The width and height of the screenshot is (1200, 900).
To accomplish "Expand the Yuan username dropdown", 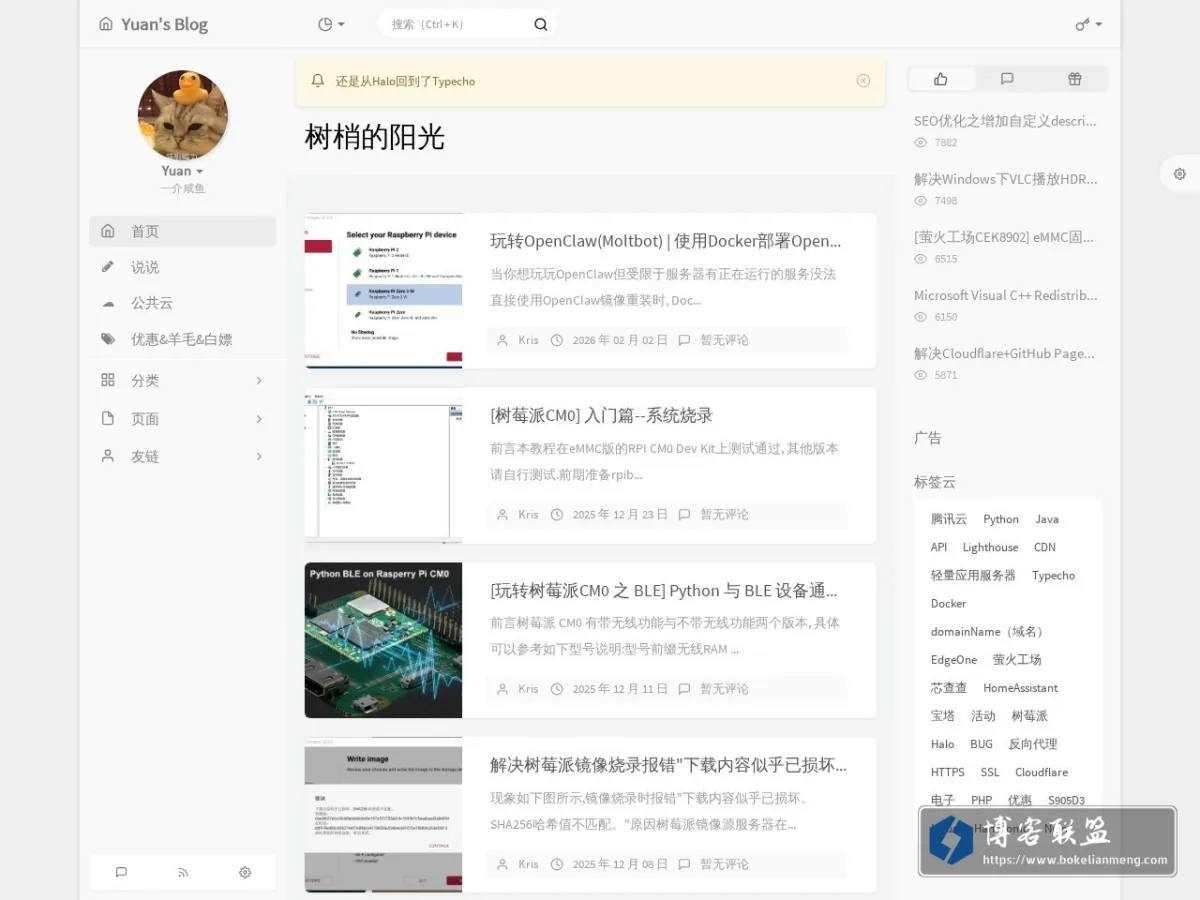I will (183, 171).
